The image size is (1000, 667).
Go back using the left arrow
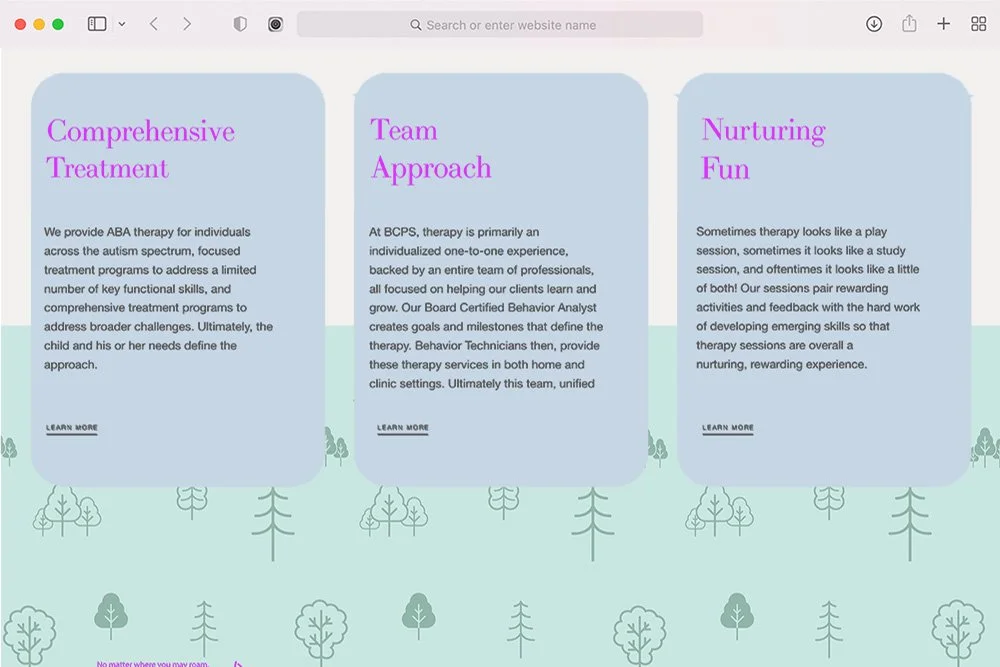pos(153,23)
